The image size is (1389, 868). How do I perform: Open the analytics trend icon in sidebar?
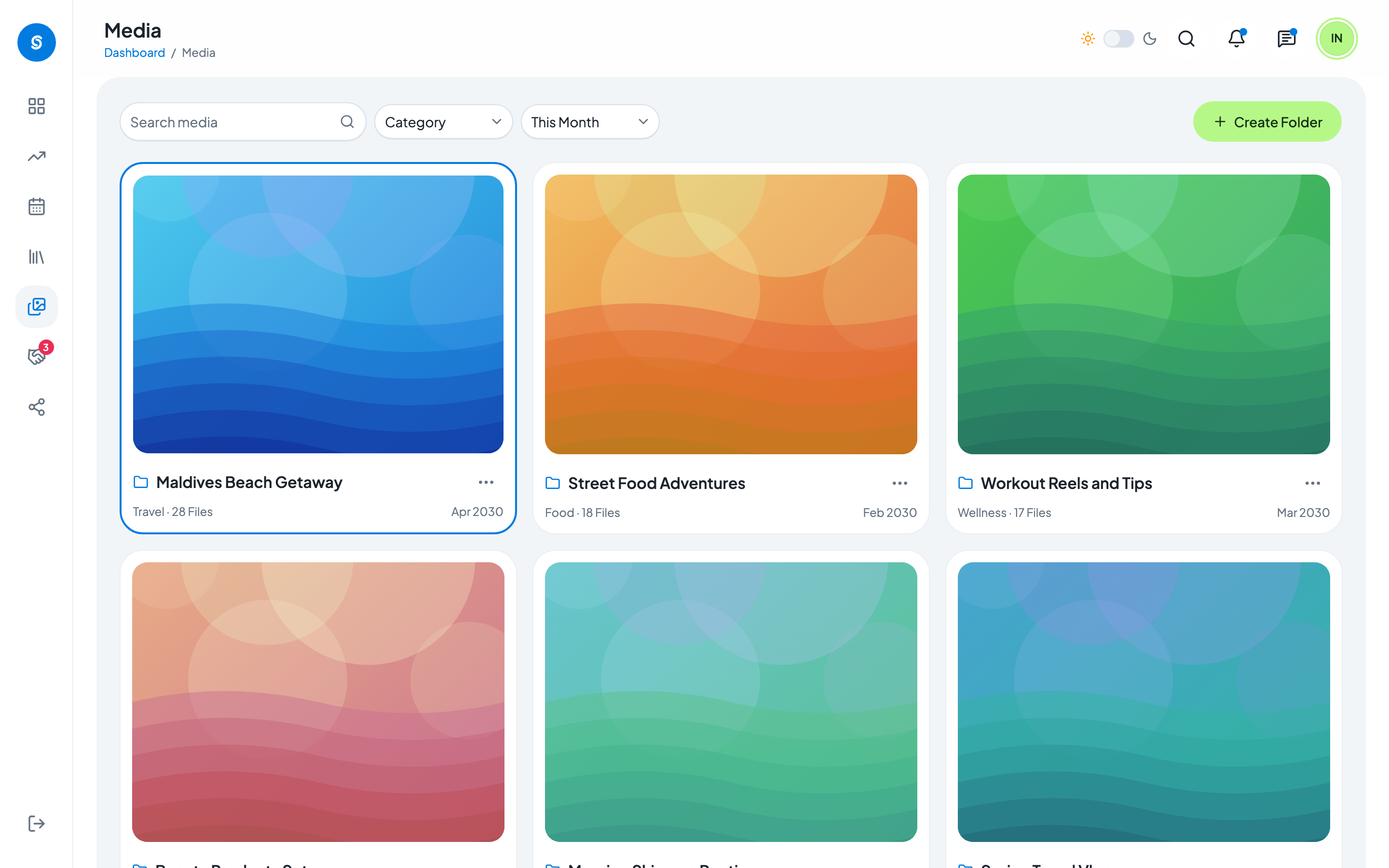(36, 156)
